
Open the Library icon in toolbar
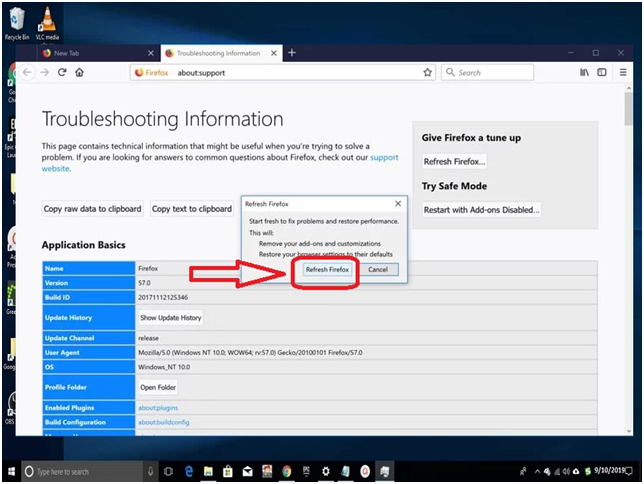coord(584,72)
